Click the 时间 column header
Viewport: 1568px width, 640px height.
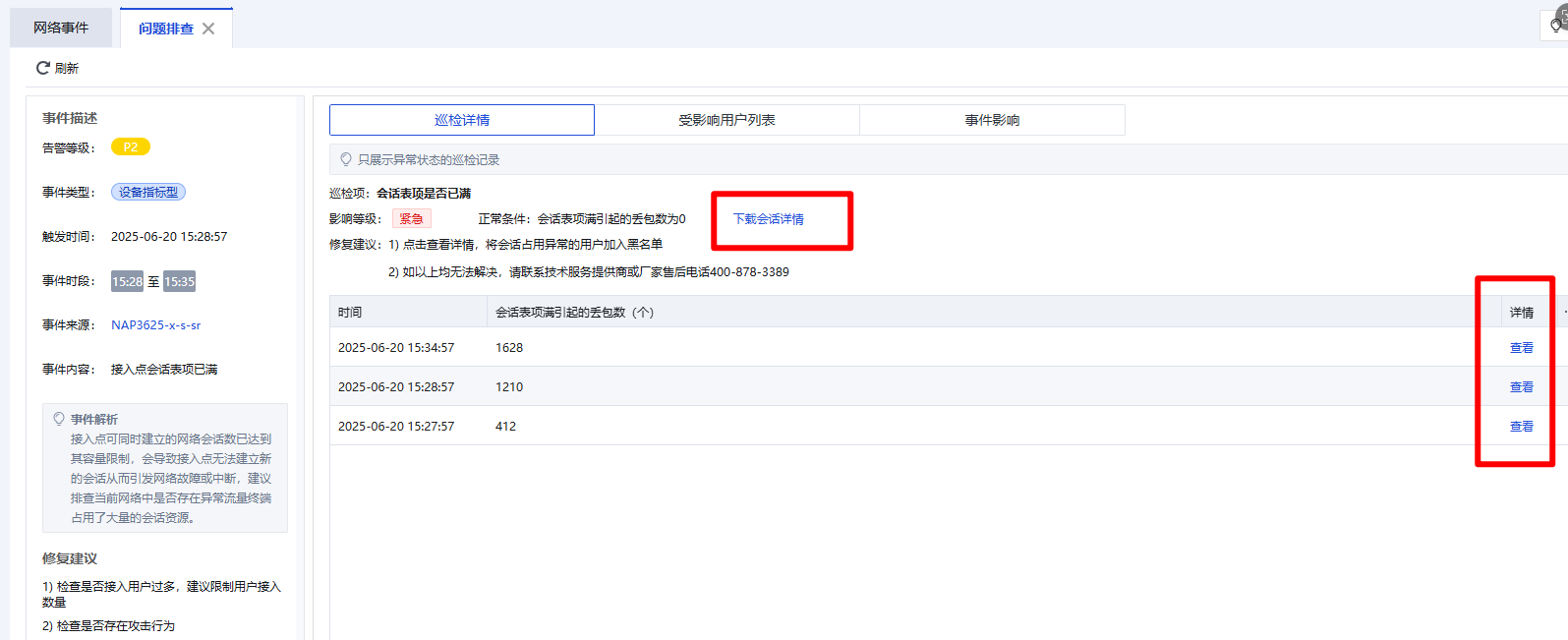coord(350,313)
